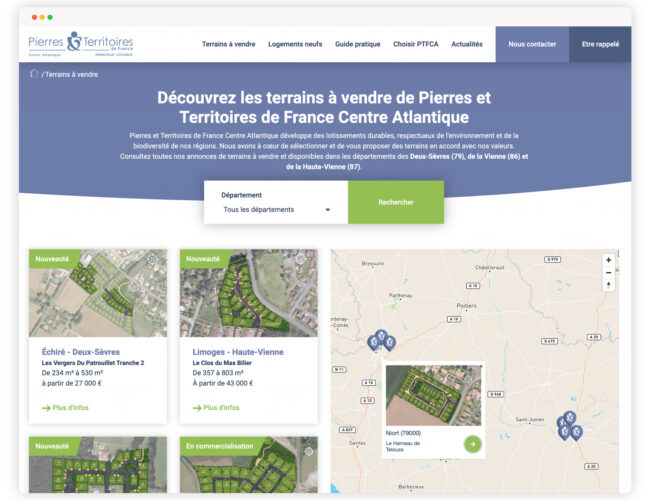
Task: Click Niort (79000) popup title
Action: [x=403, y=433]
